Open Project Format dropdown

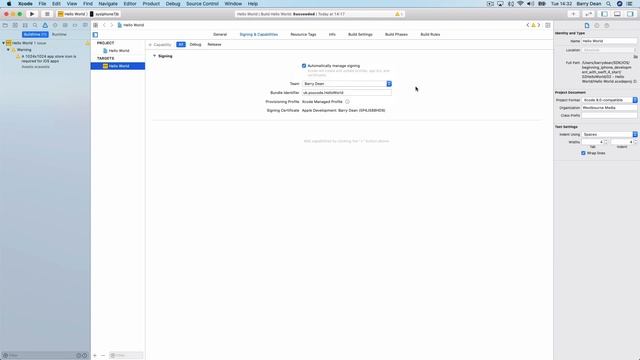tap(609, 100)
